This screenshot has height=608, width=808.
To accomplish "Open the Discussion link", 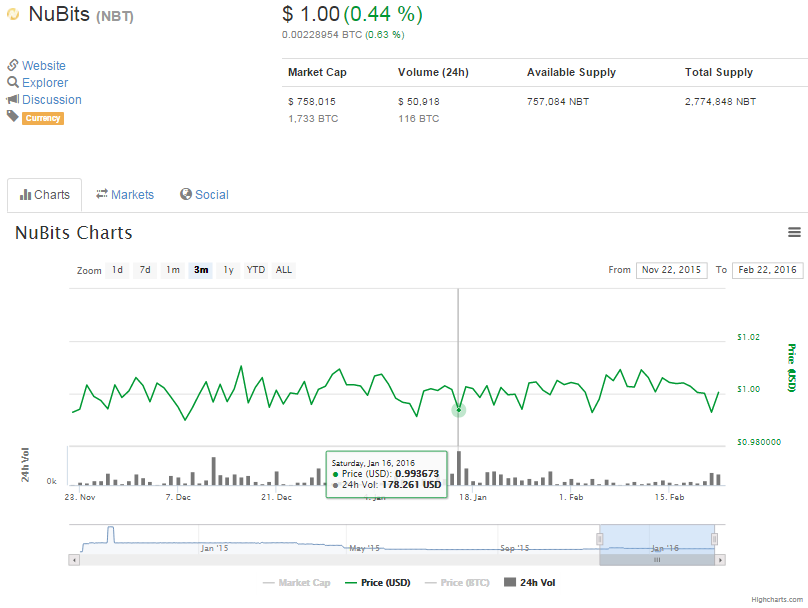I will click(52, 99).
